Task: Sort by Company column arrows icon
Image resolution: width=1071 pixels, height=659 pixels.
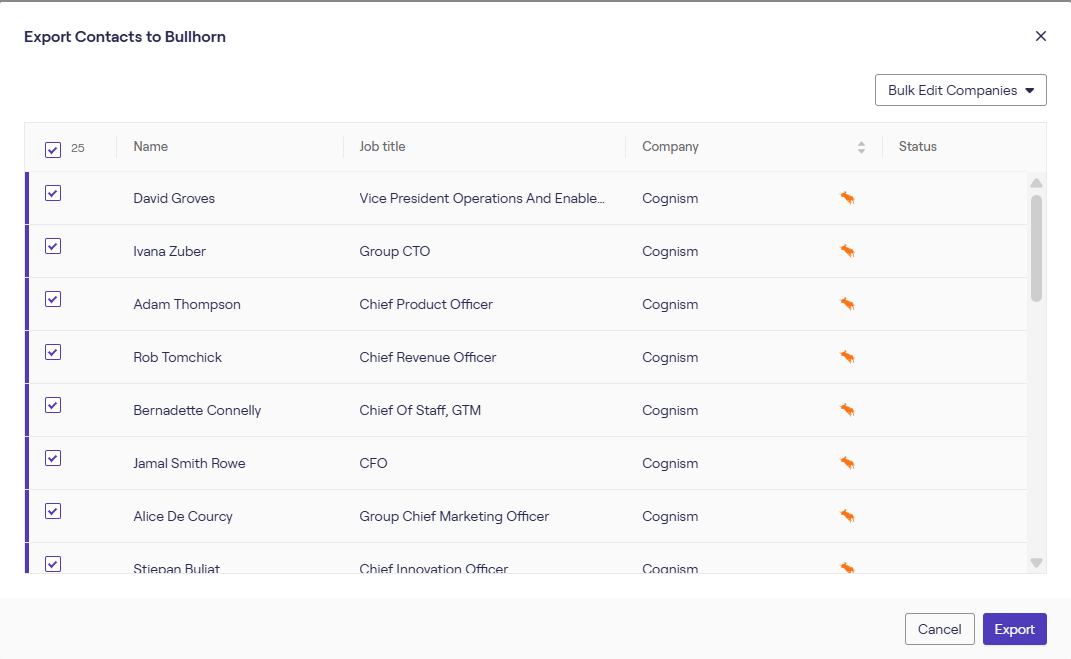Action: coord(861,147)
